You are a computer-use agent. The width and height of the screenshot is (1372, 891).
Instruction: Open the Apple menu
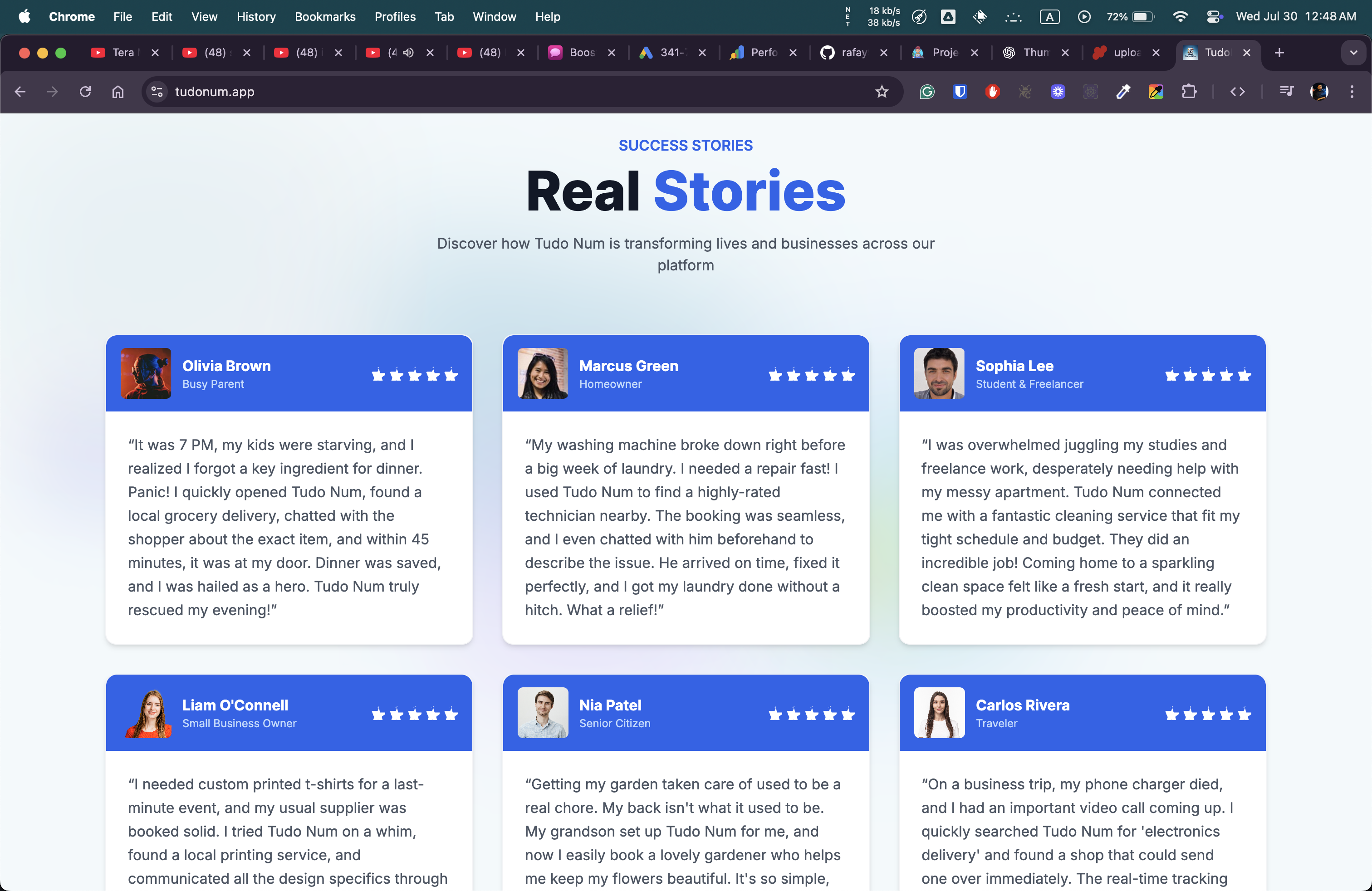[x=24, y=17]
